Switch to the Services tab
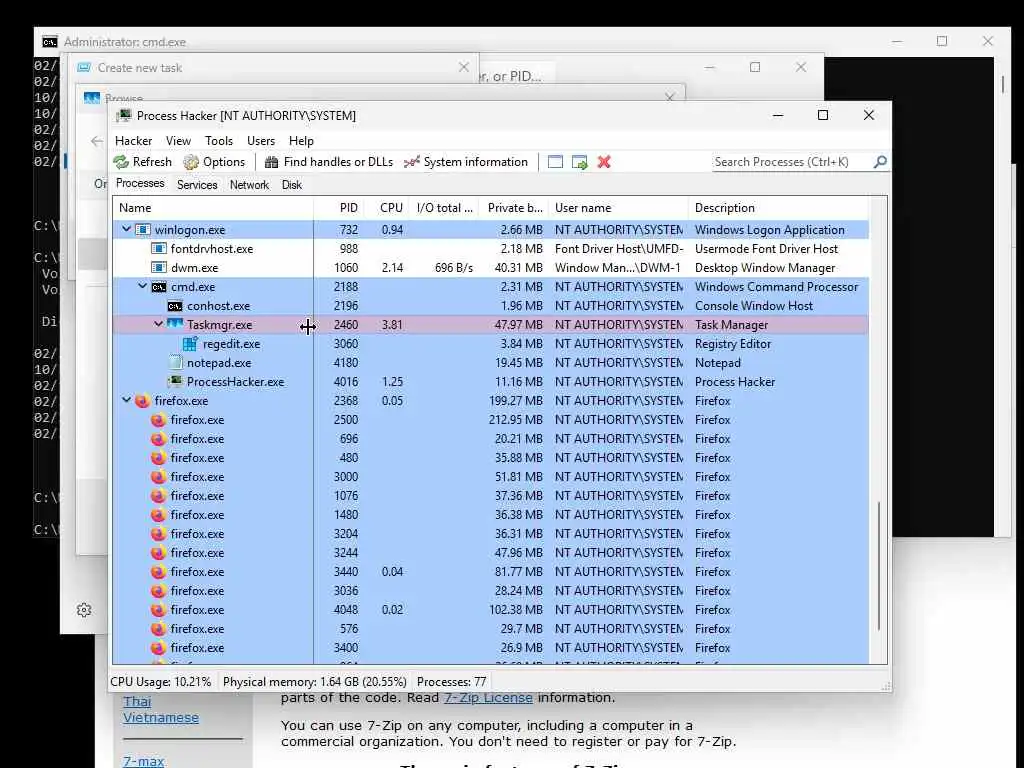Viewport: 1024px width, 768px height. point(197,185)
